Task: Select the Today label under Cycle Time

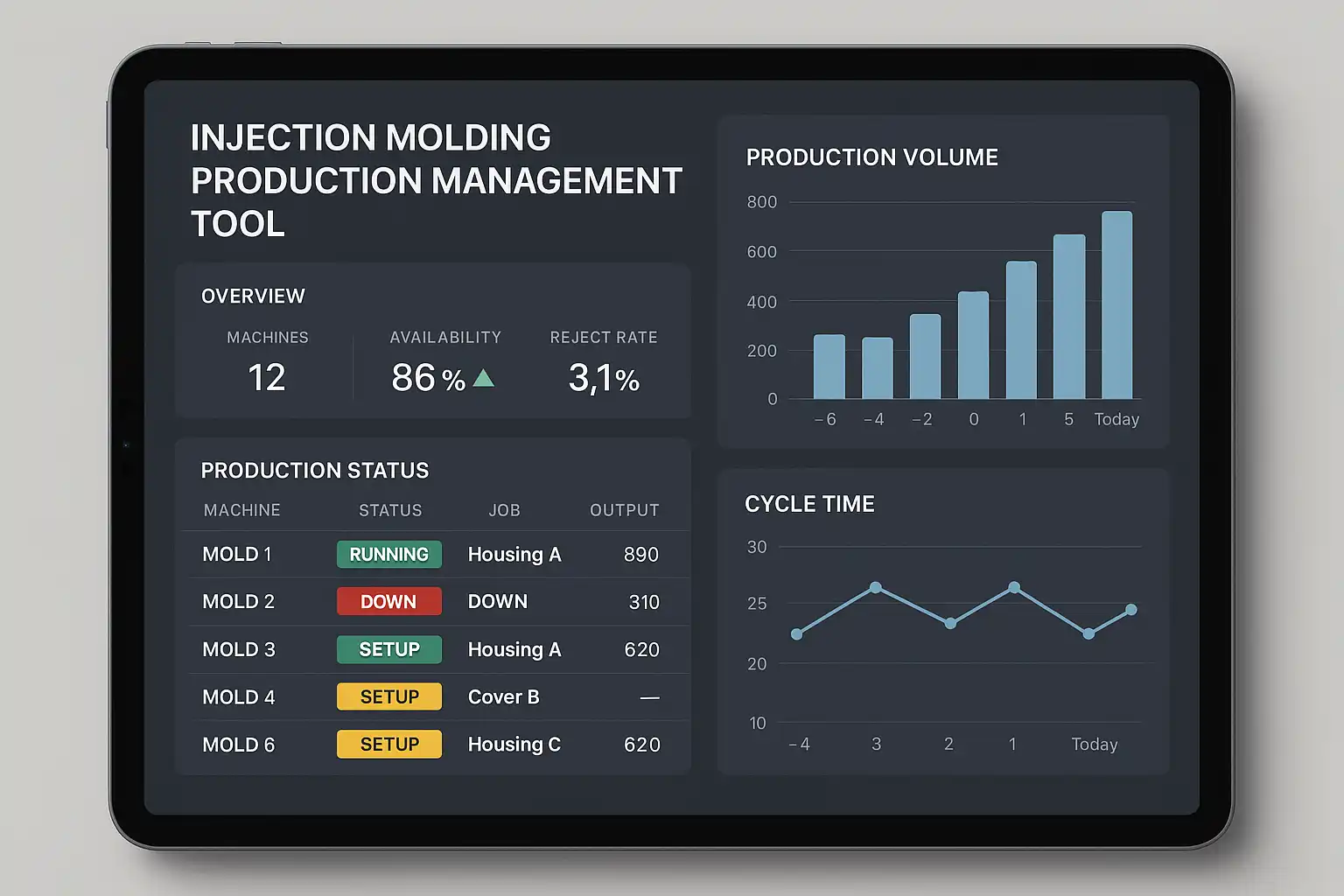Action: tap(1095, 745)
